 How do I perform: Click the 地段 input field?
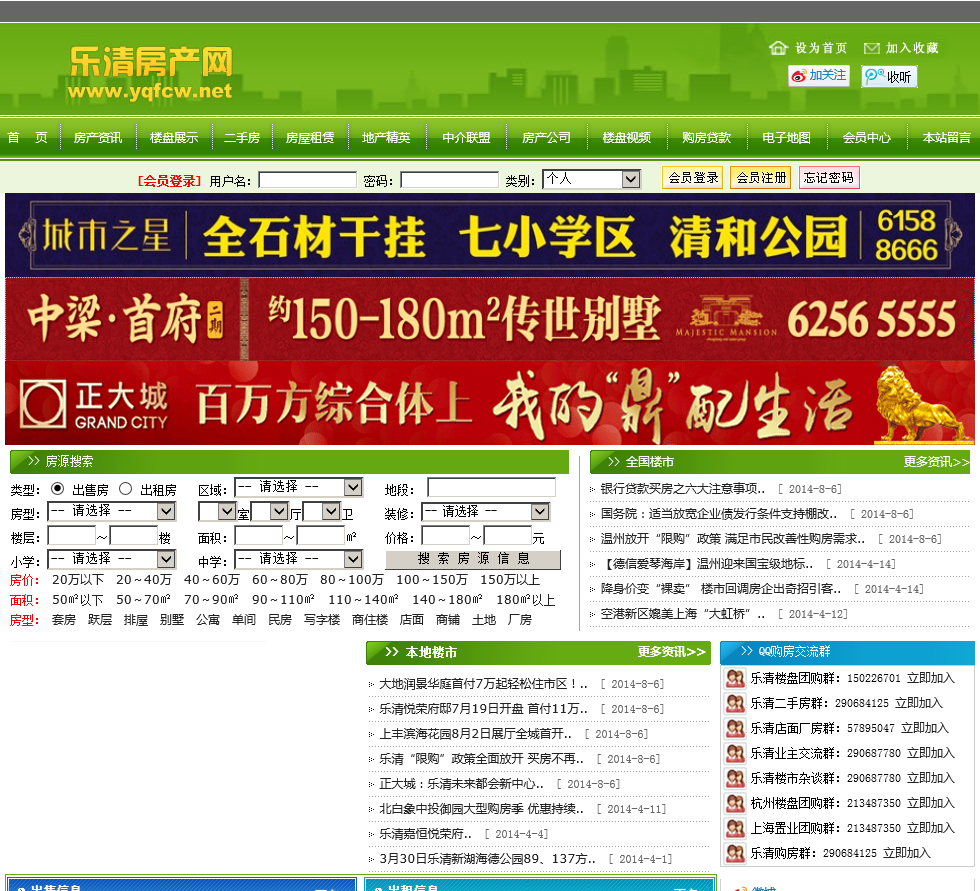tap(491, 488)
